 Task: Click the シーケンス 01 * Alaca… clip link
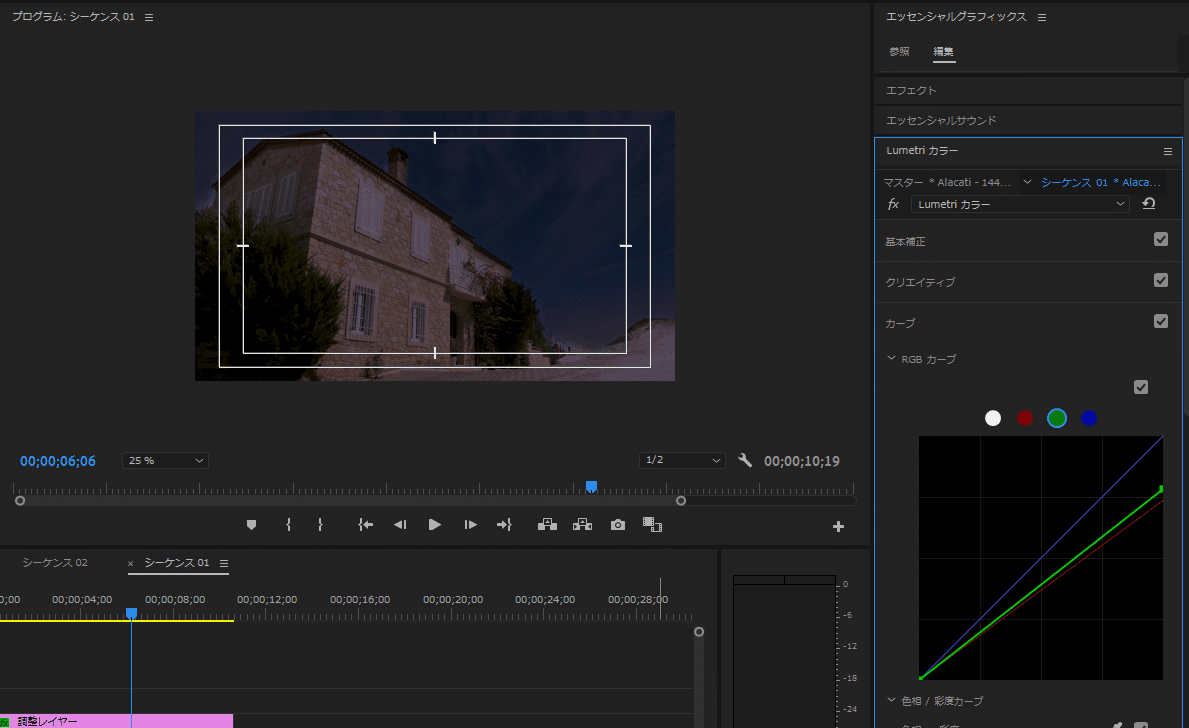(1100, 182)
